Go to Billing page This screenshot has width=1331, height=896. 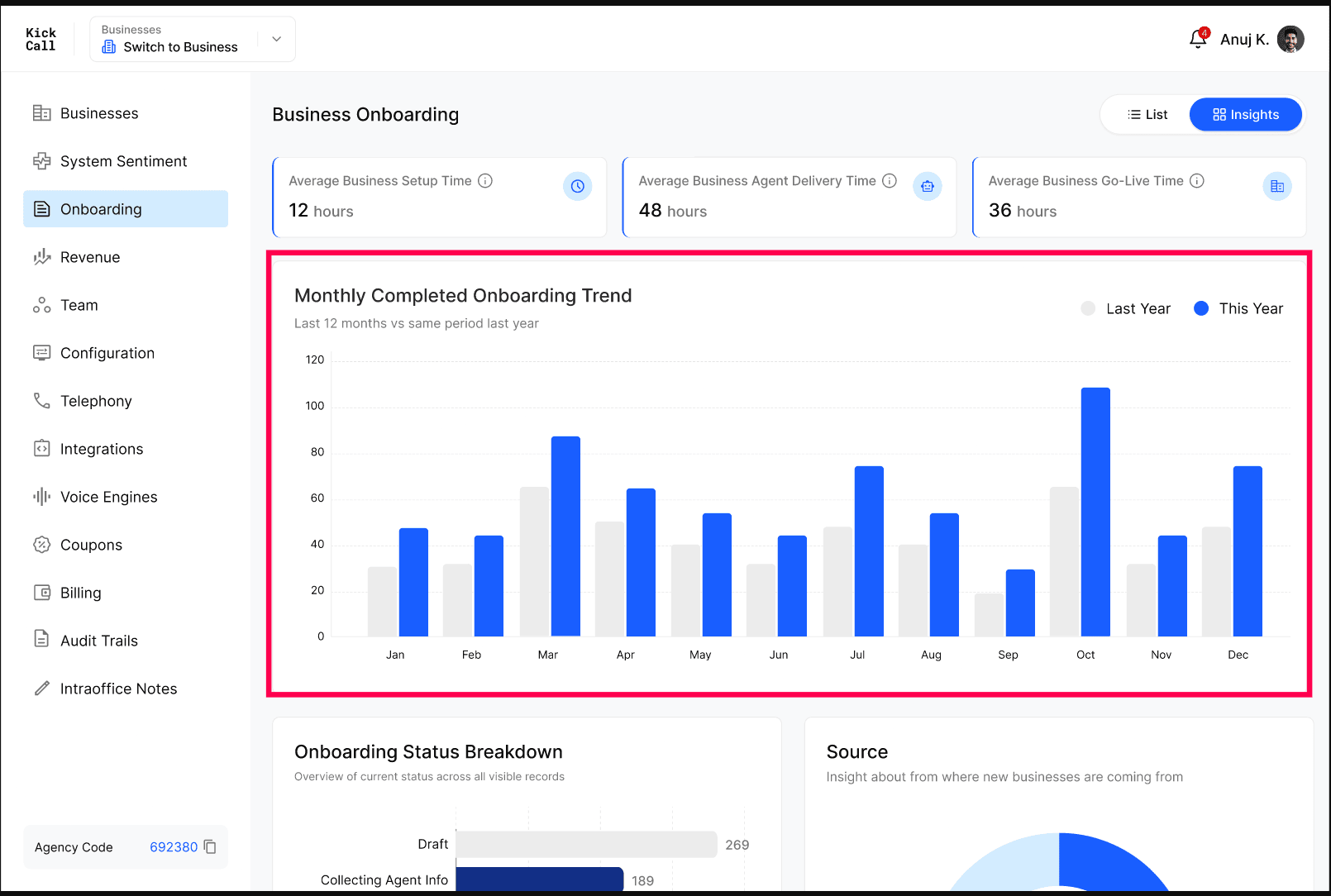tap(126, 593)
